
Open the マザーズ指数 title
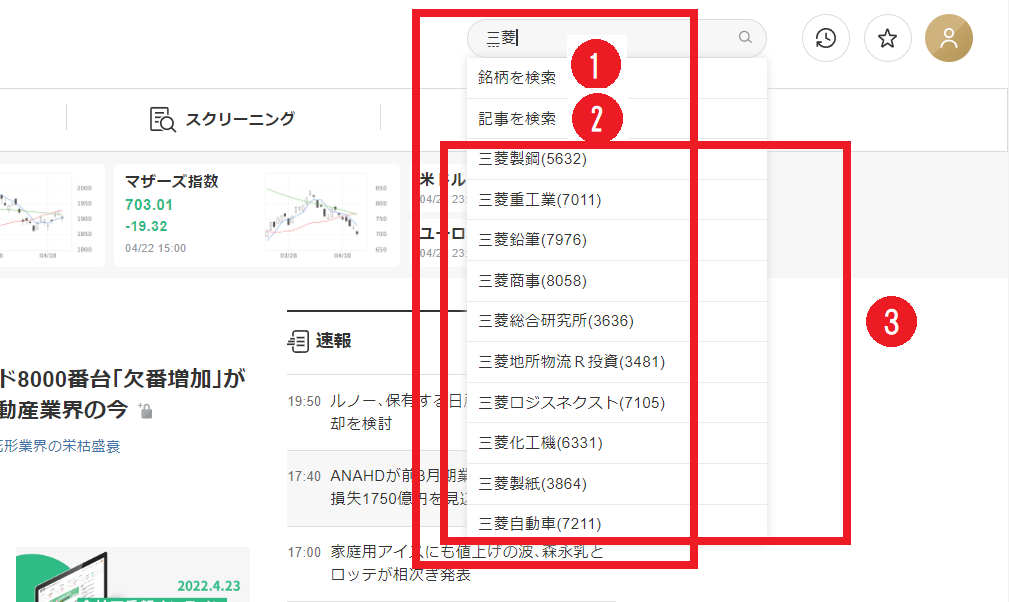click(x=172, y=181)
